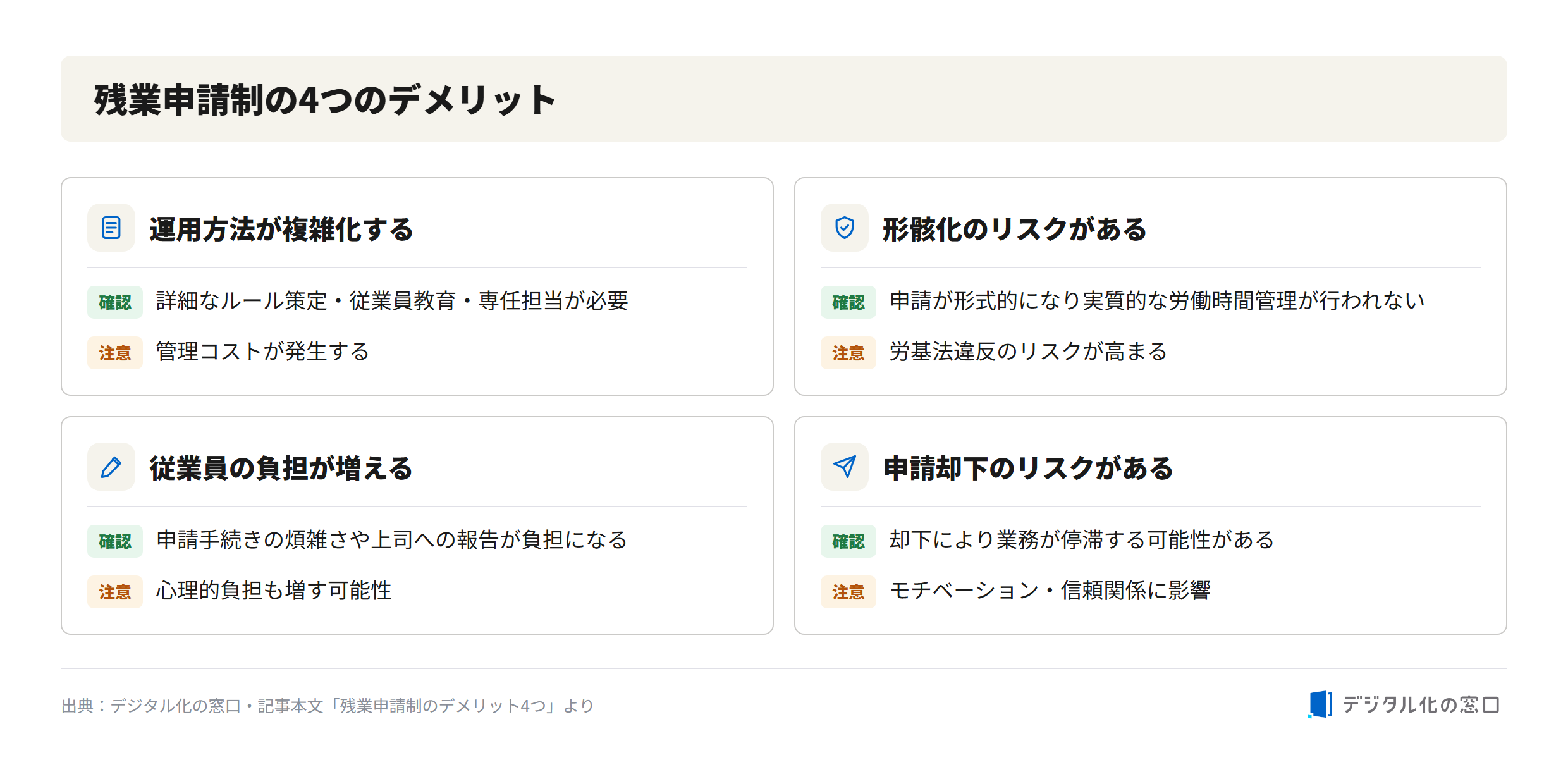This screenshot has width=1568, height=779.
Task: Click the green 確認 badge beside 却下により業務が停滞
Action: (848, 541)
